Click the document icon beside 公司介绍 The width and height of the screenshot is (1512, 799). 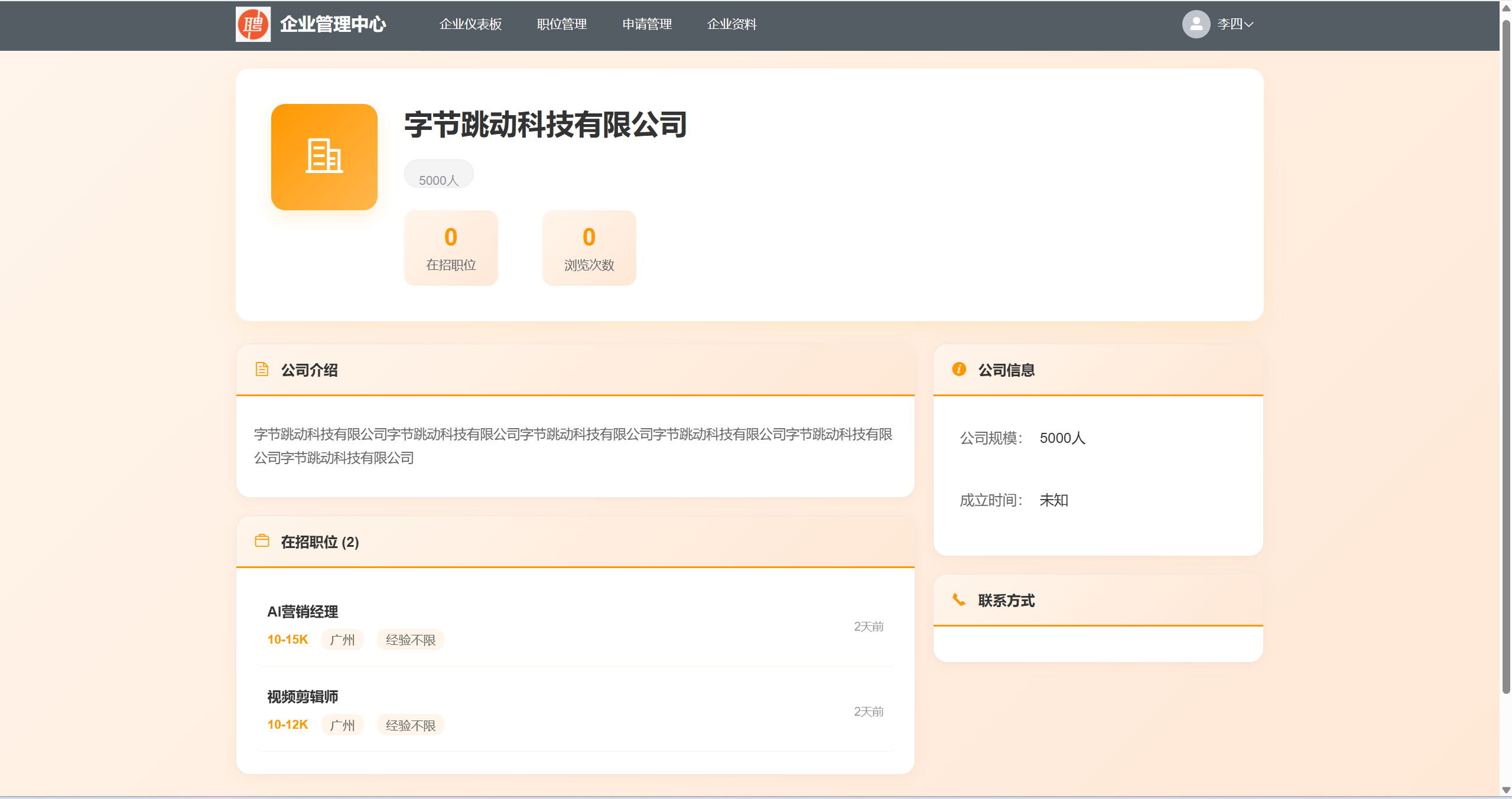click(262, 369)
